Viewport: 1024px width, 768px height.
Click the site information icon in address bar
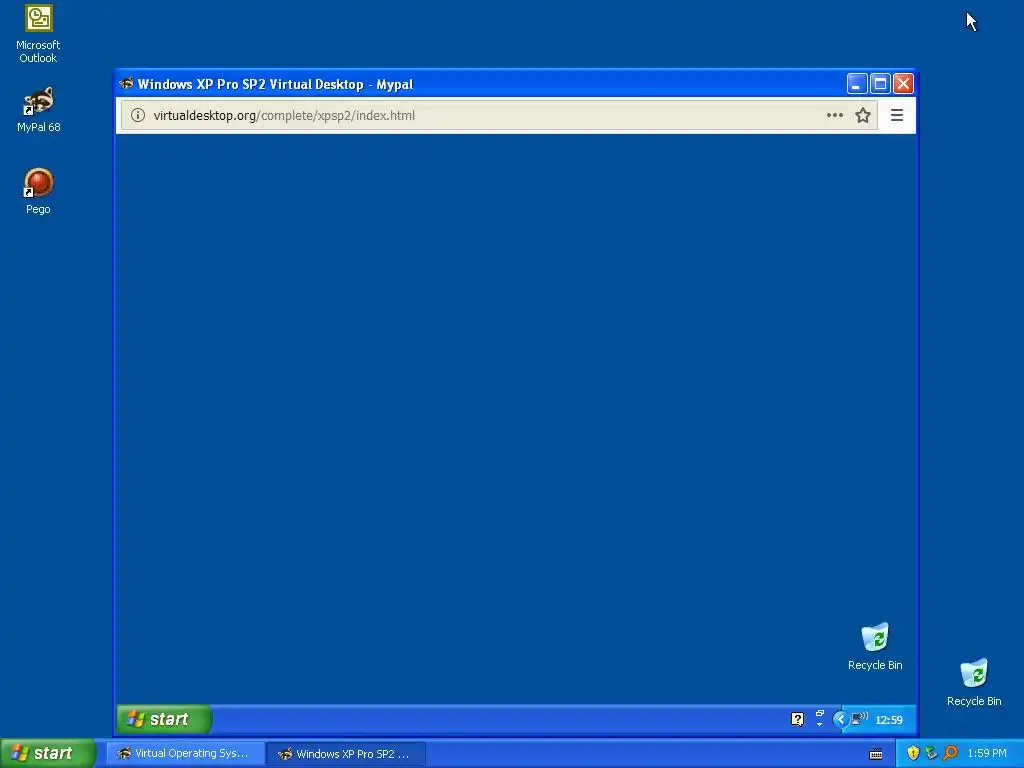click(x=137, y=116)
